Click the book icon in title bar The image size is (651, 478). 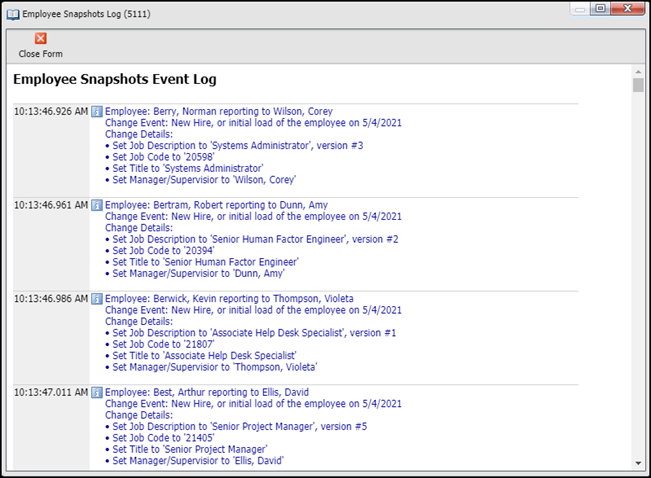[12, 9]
